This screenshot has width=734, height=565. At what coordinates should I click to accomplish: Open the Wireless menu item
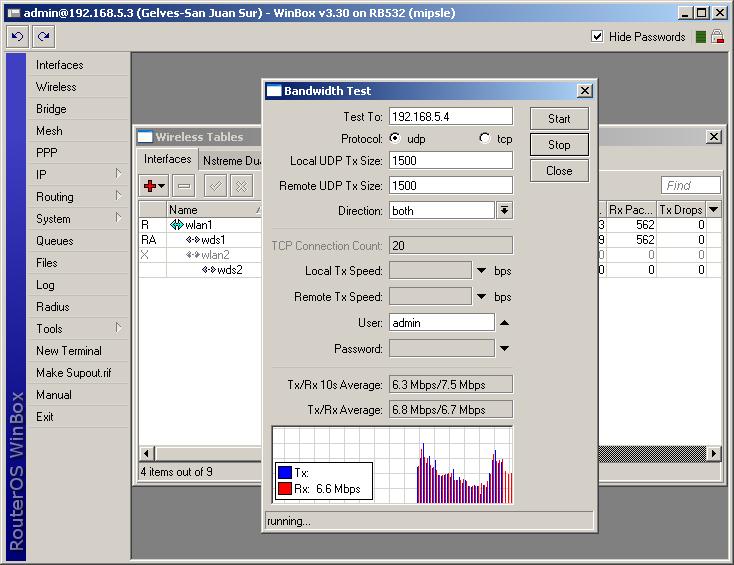77,87
